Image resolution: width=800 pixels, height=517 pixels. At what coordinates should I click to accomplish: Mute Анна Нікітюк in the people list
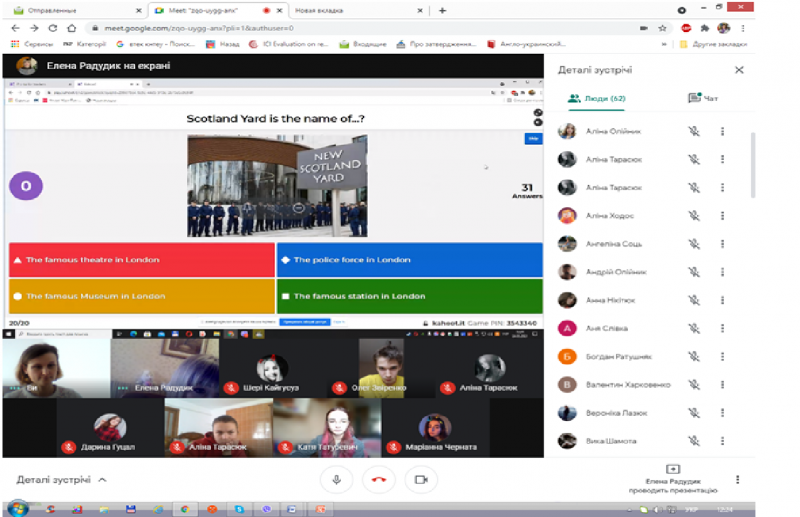[x=694, y=300]
